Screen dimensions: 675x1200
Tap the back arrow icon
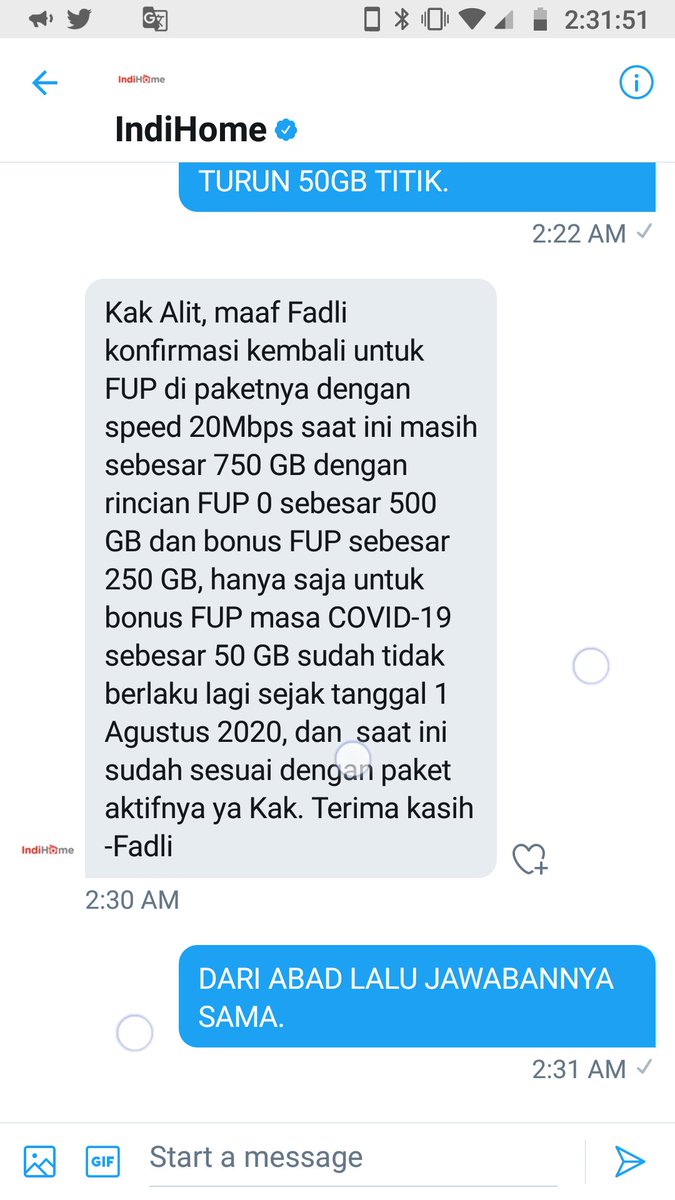tap(45, 83)
